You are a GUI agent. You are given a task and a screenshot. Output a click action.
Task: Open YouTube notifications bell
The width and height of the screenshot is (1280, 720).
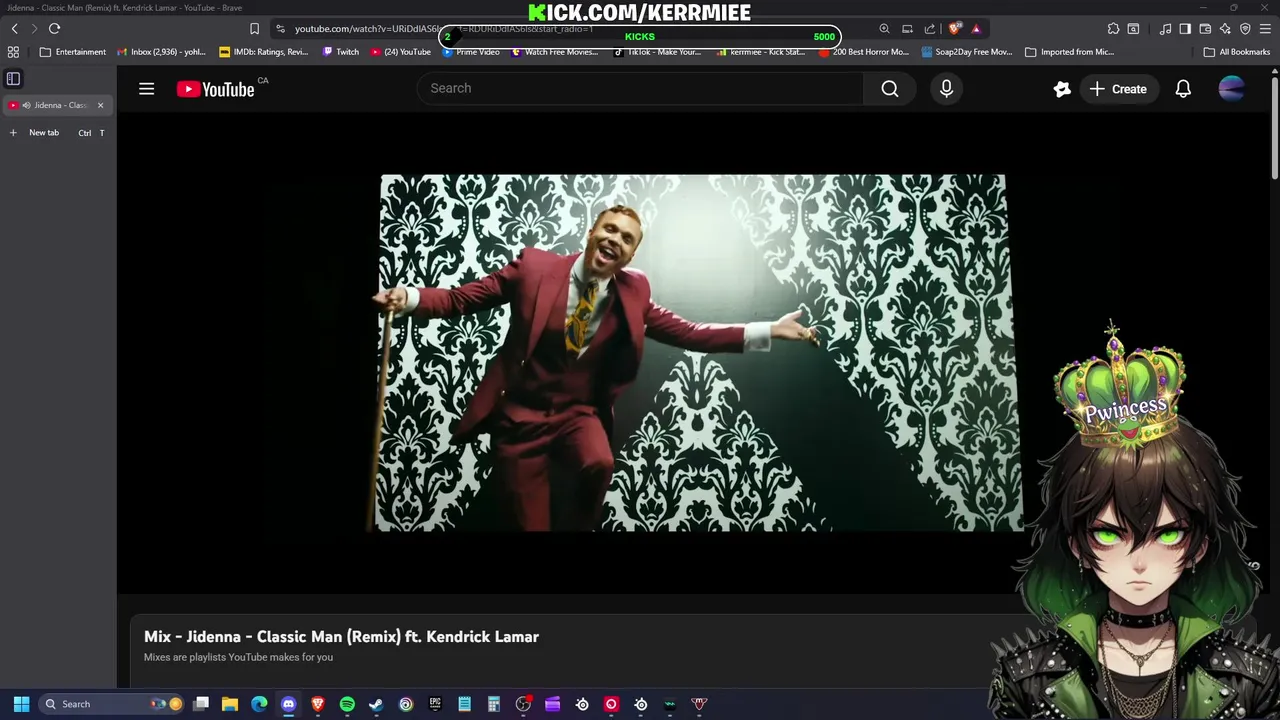tap(1183, 89)
